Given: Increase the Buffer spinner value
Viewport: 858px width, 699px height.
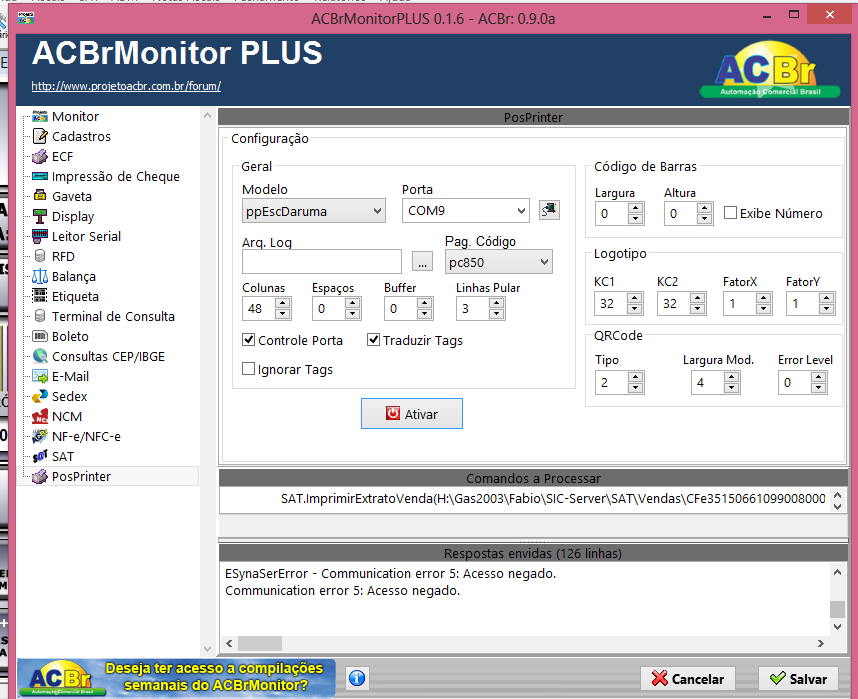Looking at the screenshot, I should coord(425,303).
